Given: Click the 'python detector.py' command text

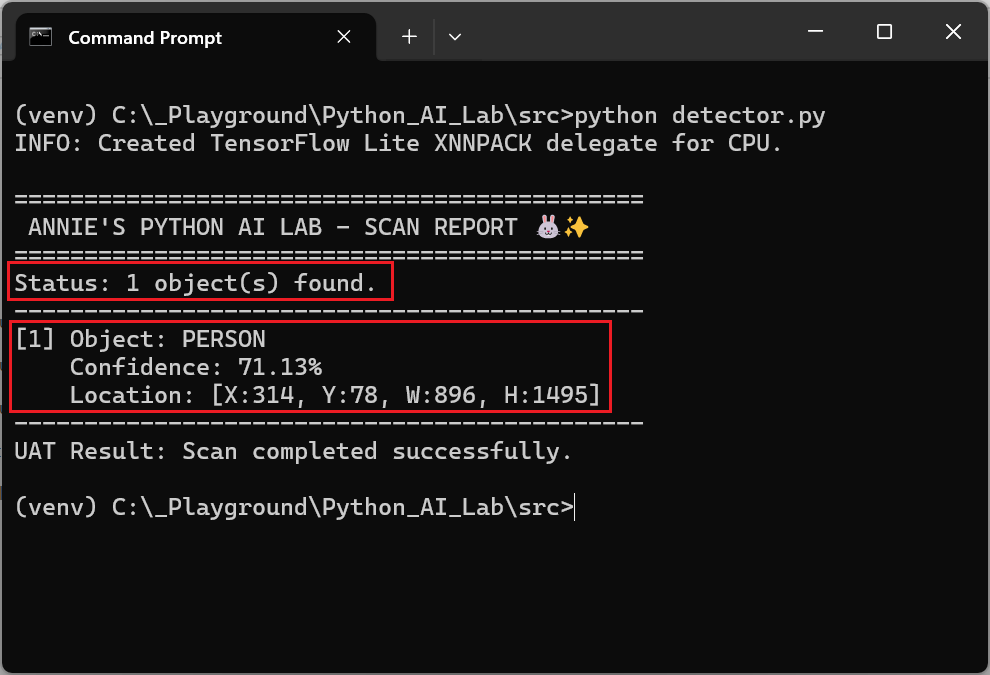Looking at the screenshot, I should click(x=700, y=115).
